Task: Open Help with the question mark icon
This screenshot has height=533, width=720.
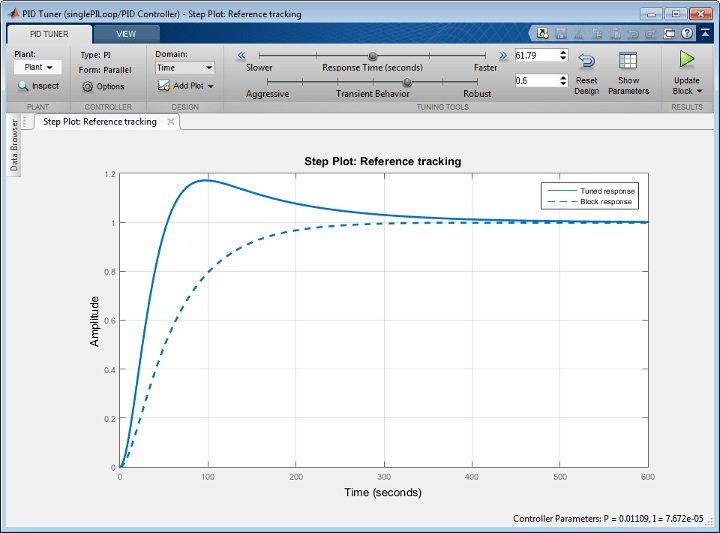Action: coord(687,33)
